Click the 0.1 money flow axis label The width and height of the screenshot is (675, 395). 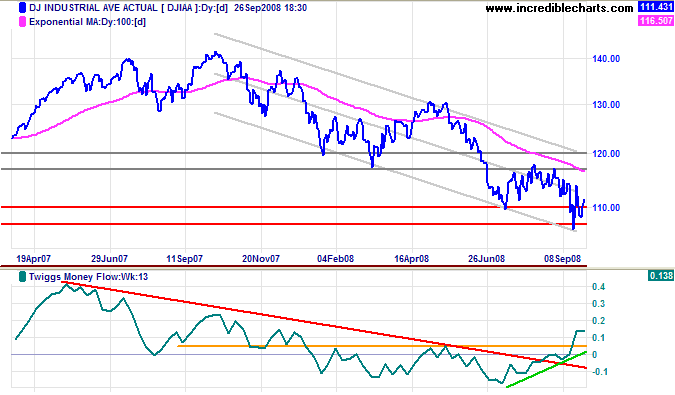coord(599,338)
